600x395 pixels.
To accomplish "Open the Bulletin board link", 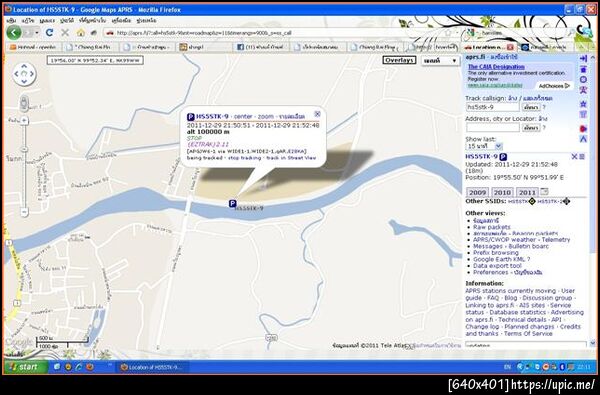I will point(528,246).
